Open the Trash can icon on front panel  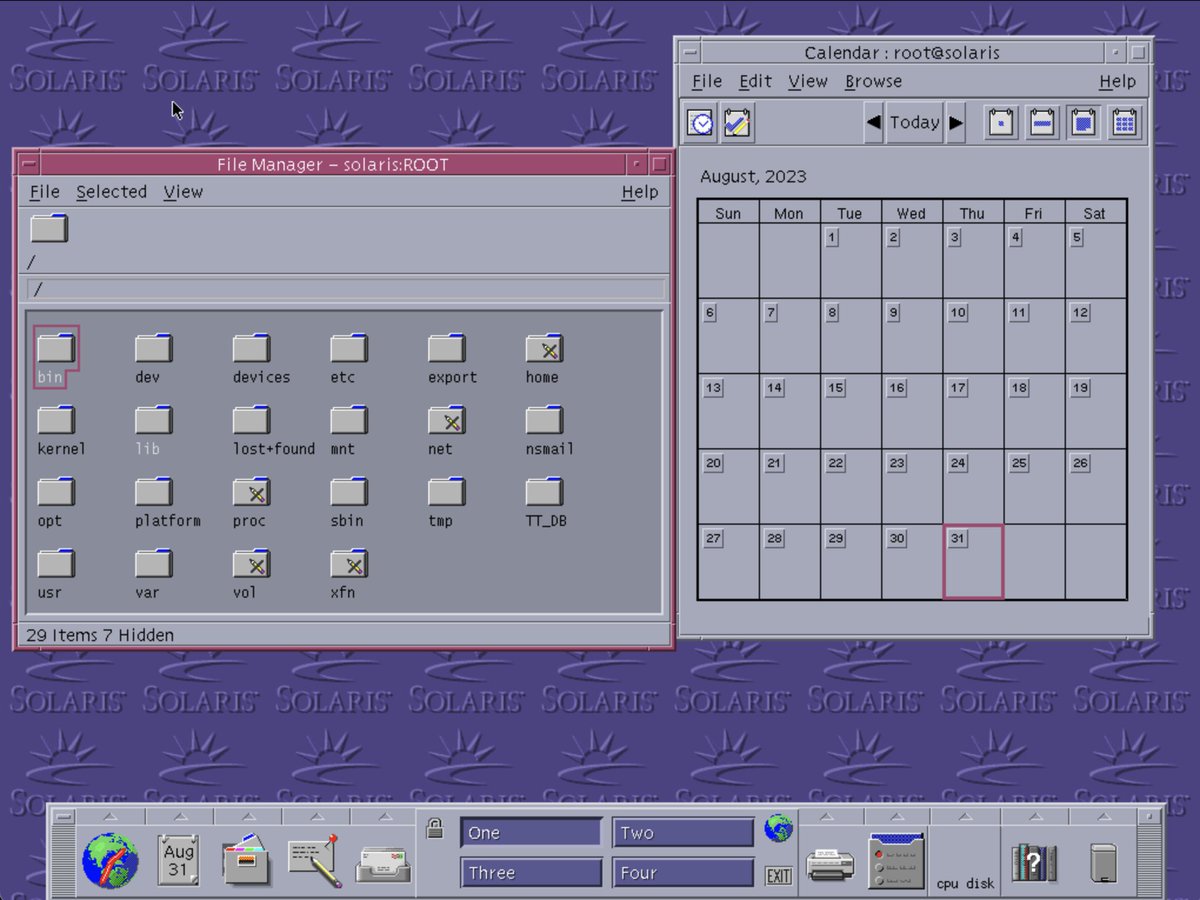[1103, 862]
